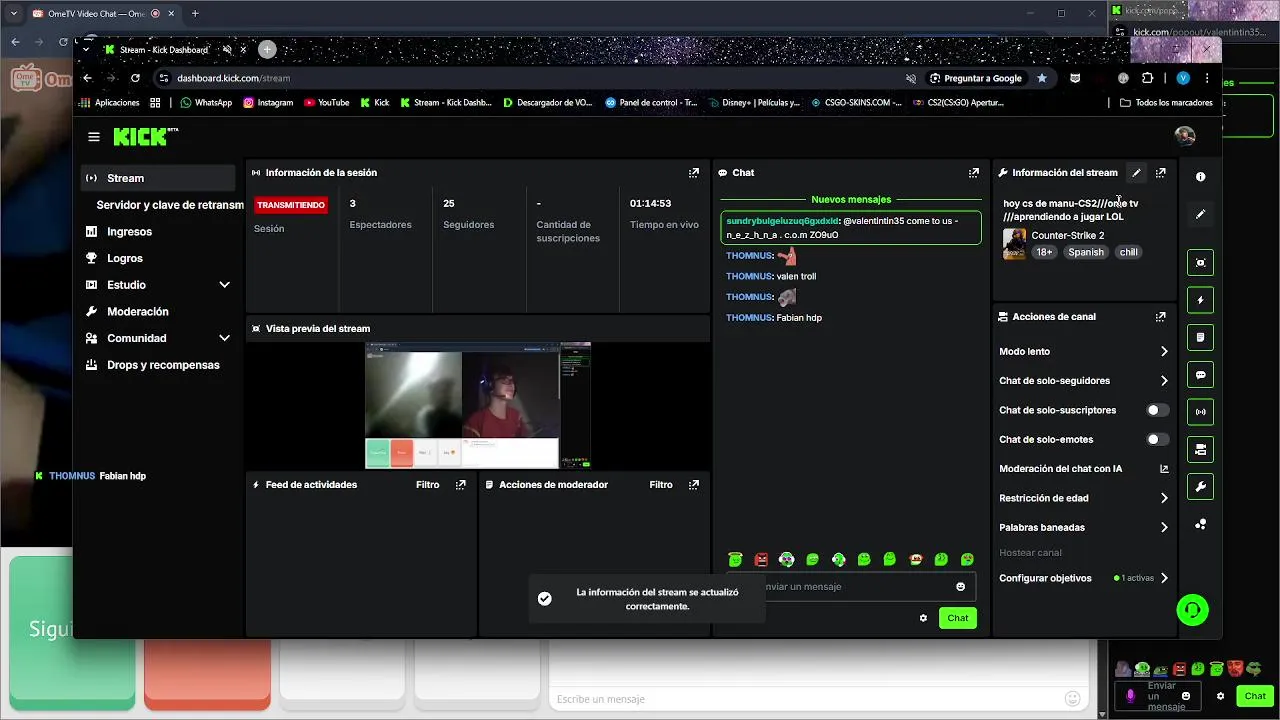Image resolution: width=1280 pixels, height=720 pixels.
Task: Pop out the Información de la sesión panel
Action: [694, 173]
